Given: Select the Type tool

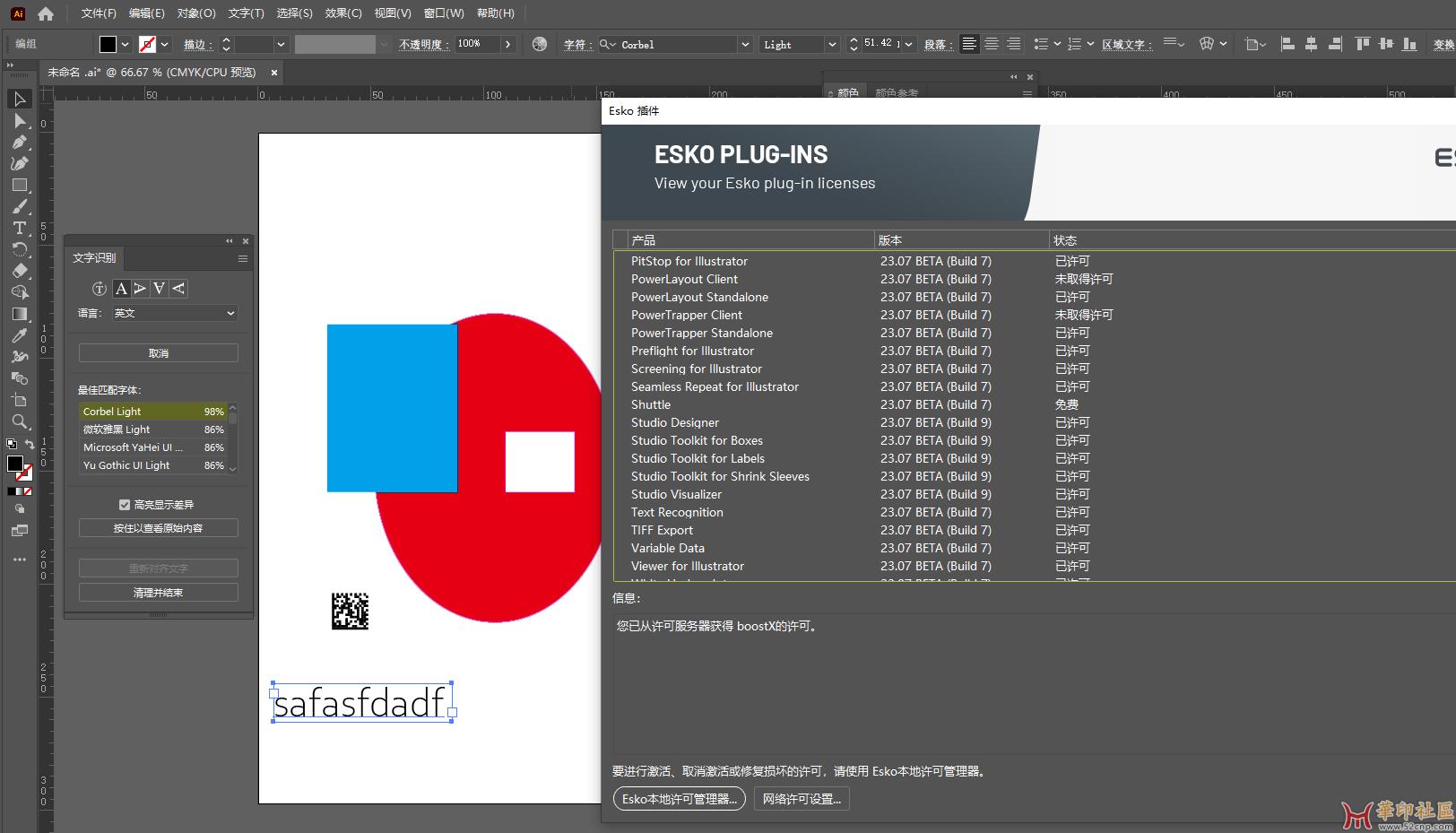Looking at the screenshot, I should point(20,229).
